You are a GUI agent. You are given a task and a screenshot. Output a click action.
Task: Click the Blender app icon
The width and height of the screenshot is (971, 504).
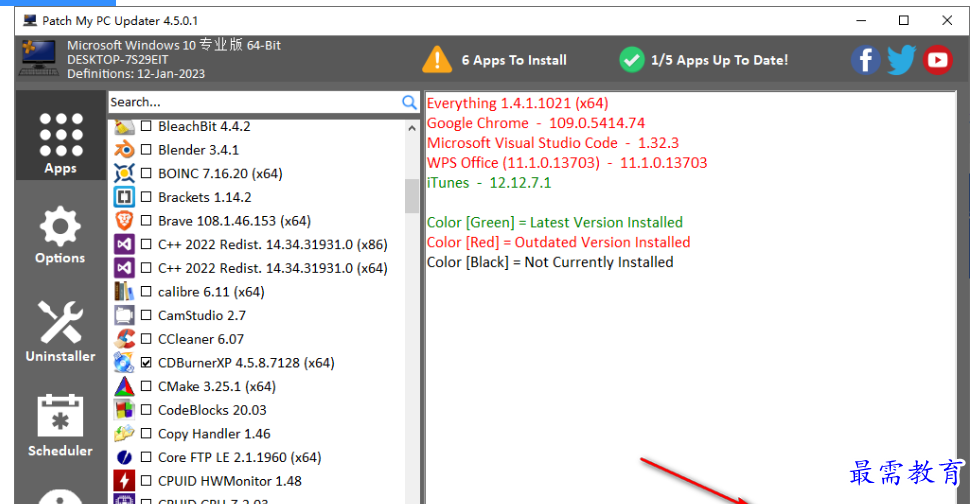pos(124,150)
